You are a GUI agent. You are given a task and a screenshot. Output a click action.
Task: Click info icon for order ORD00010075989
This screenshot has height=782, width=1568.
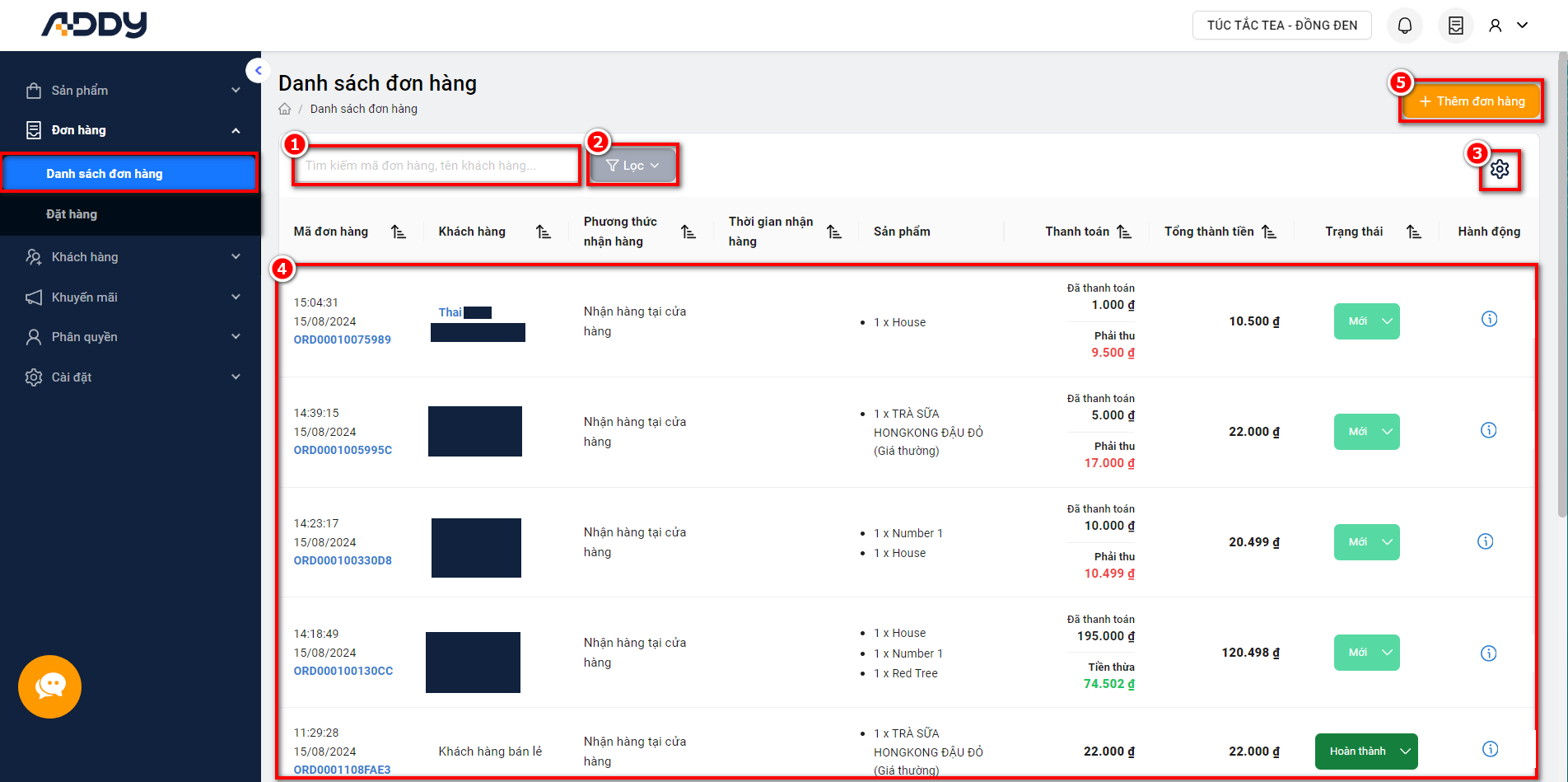(x=1489, y=320)
